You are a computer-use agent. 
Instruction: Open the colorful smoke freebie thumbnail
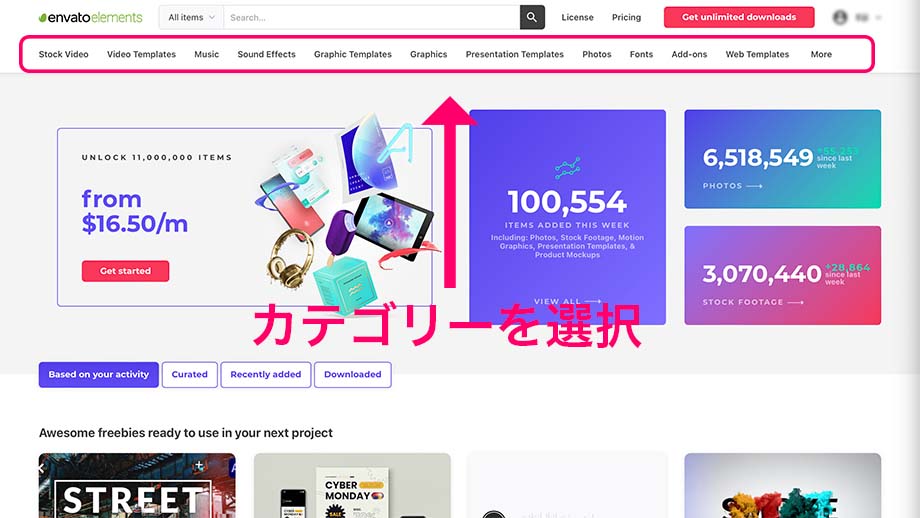pos(783,485)
